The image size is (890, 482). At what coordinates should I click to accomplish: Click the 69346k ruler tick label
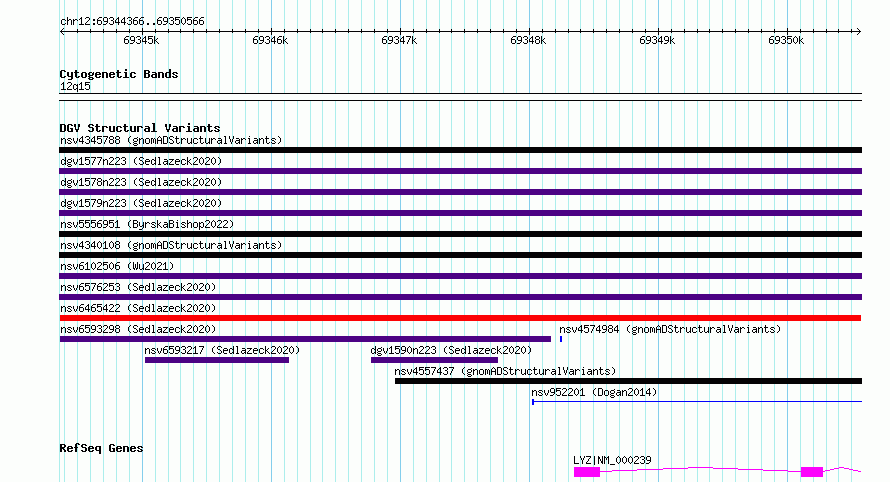(270, 40)
